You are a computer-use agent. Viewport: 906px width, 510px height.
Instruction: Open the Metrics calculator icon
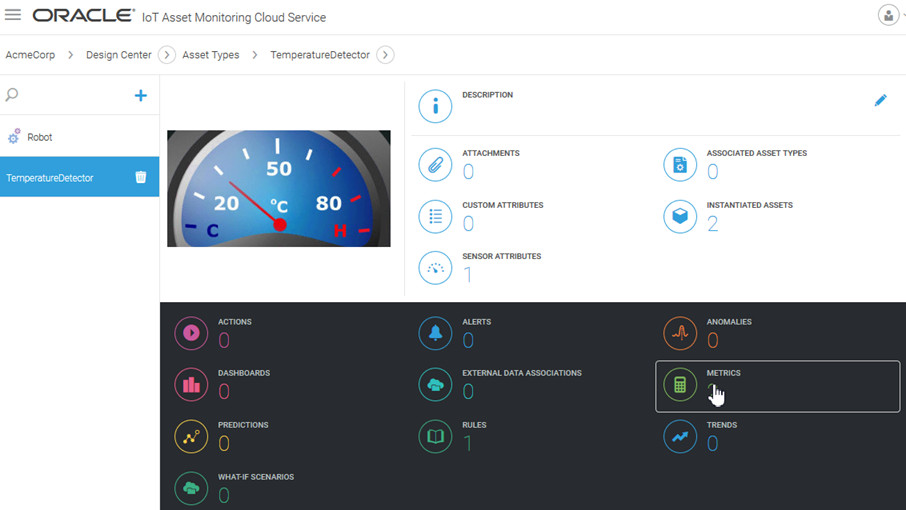click(x=680, y=385)
